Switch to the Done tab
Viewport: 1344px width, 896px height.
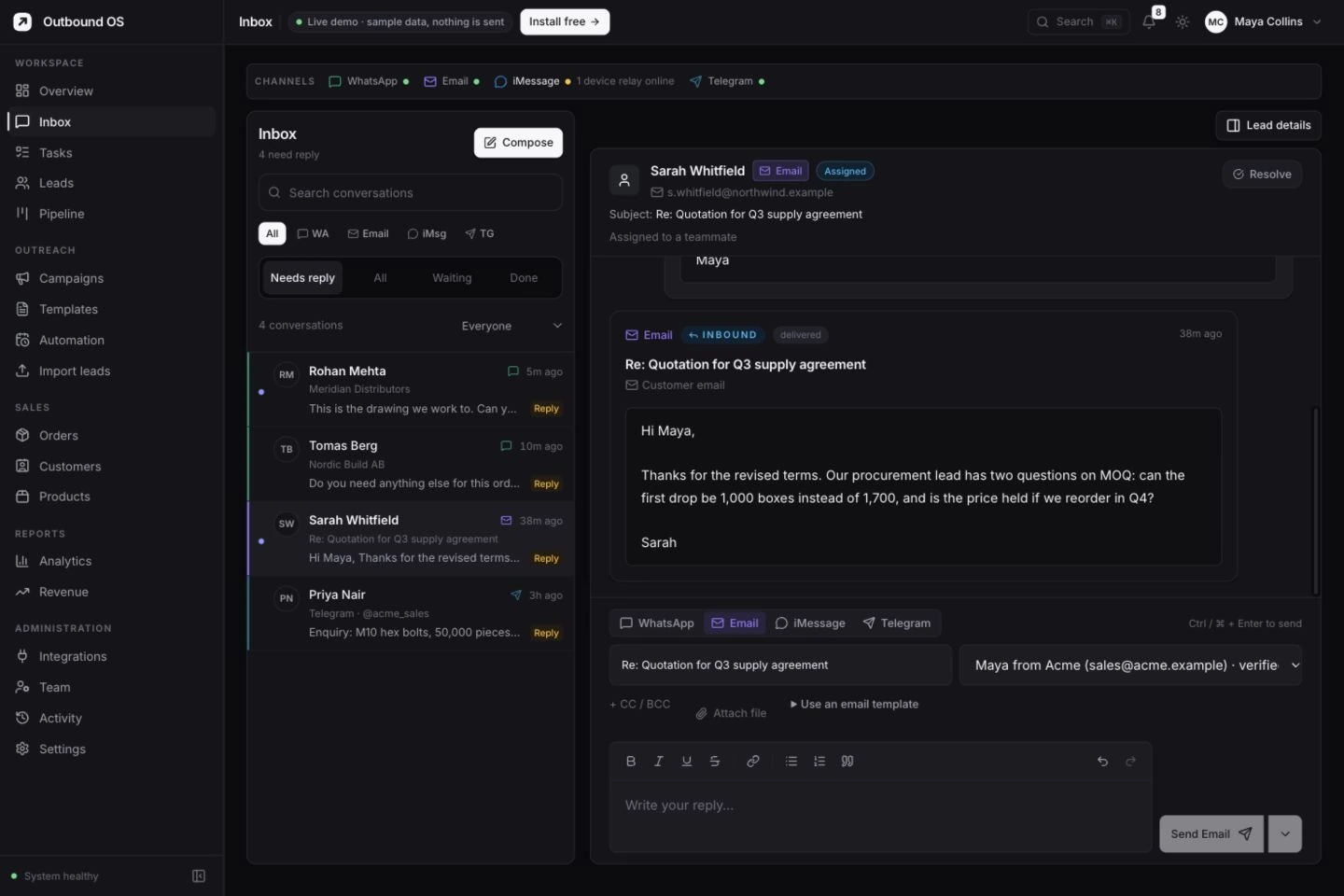click(x=524, y=278)
